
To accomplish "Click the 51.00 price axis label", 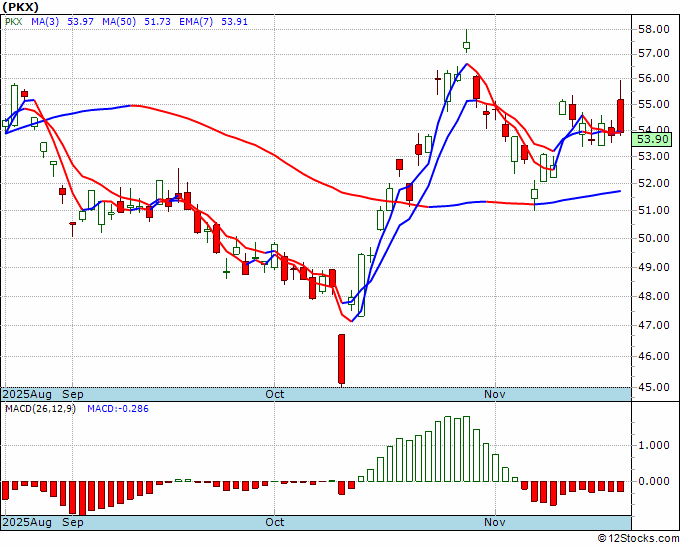I will [x=654, y=210].
